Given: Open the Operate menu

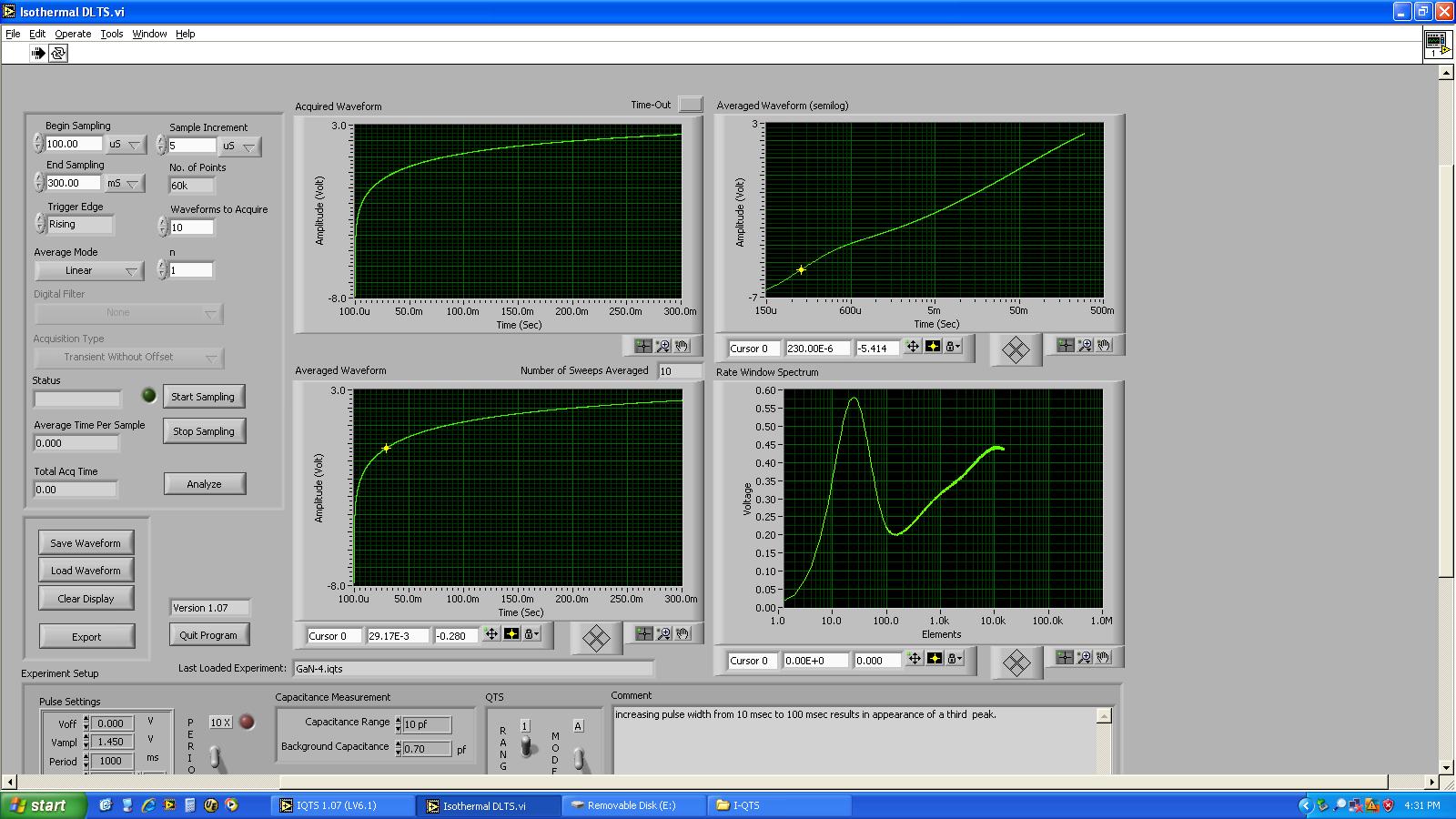Looking at the screenshot, I should (73, 34).
